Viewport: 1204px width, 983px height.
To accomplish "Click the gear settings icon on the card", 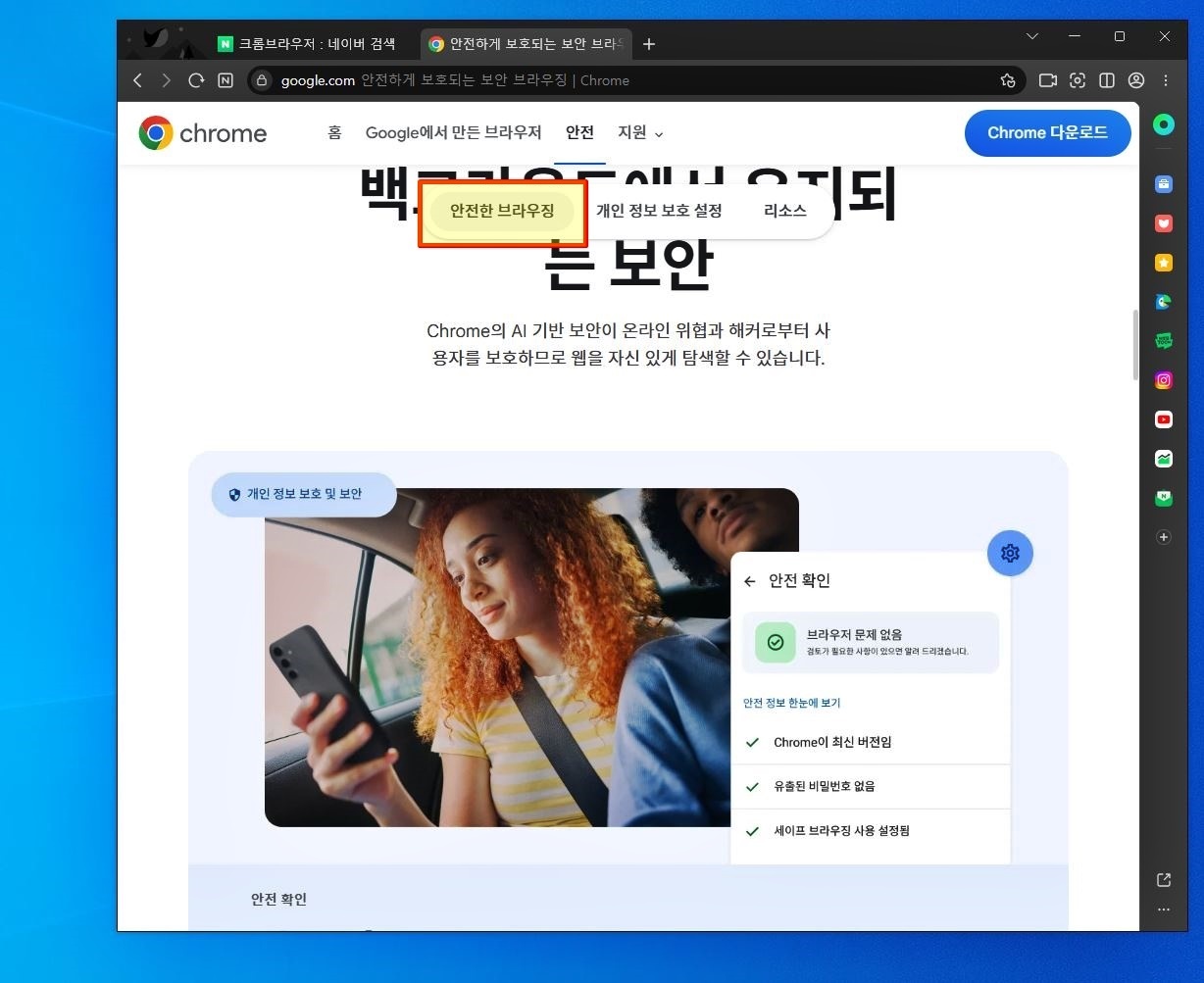I will [1010, 554].
